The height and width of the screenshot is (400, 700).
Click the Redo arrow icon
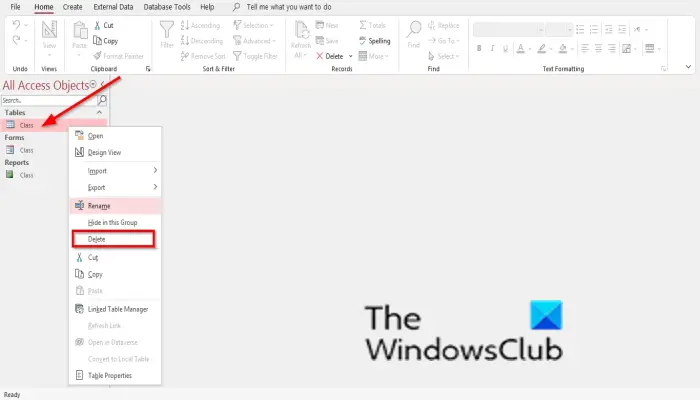tap(17, 40)
